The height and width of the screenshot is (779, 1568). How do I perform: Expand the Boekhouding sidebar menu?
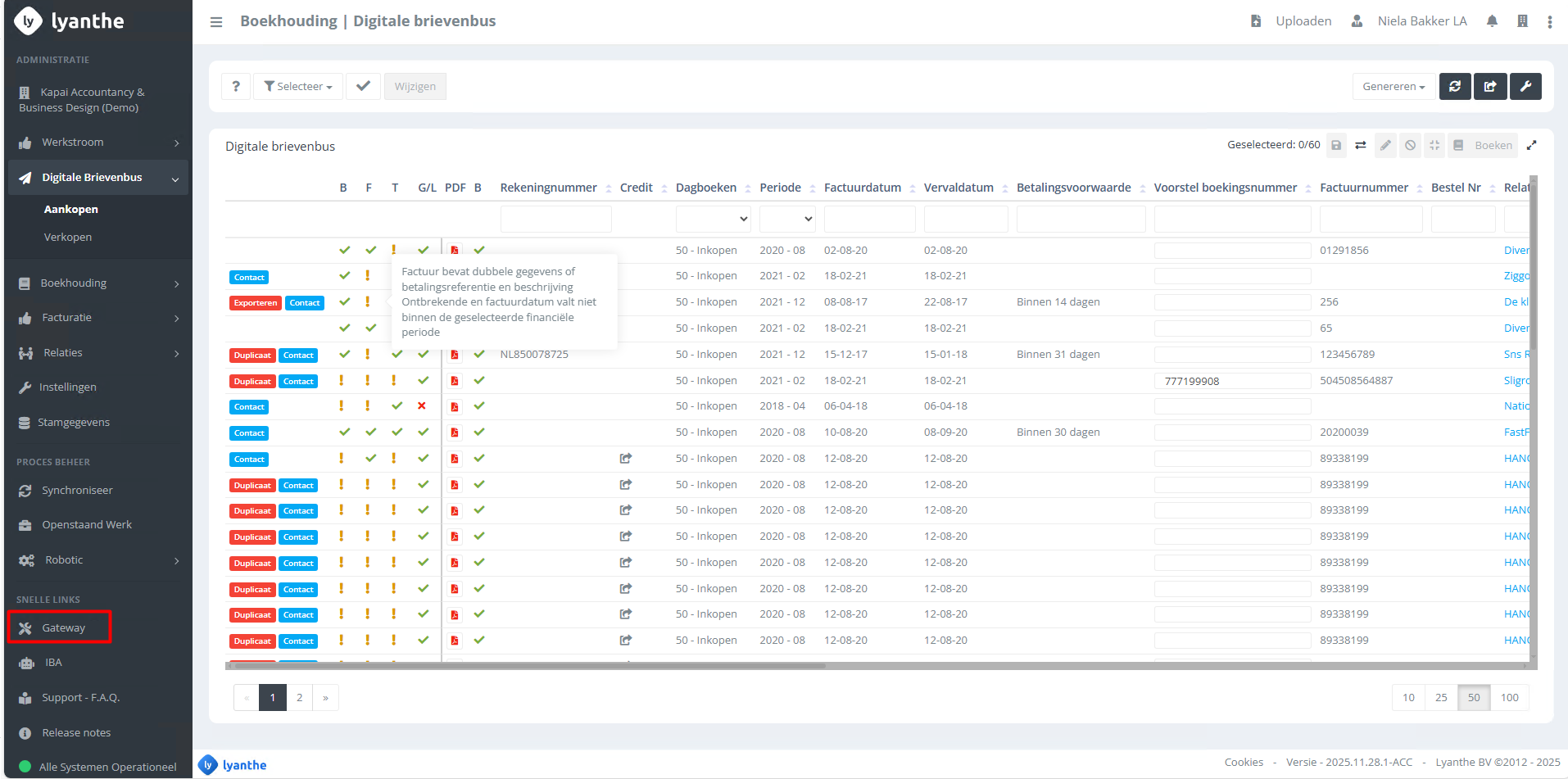[x=98, y=283]
